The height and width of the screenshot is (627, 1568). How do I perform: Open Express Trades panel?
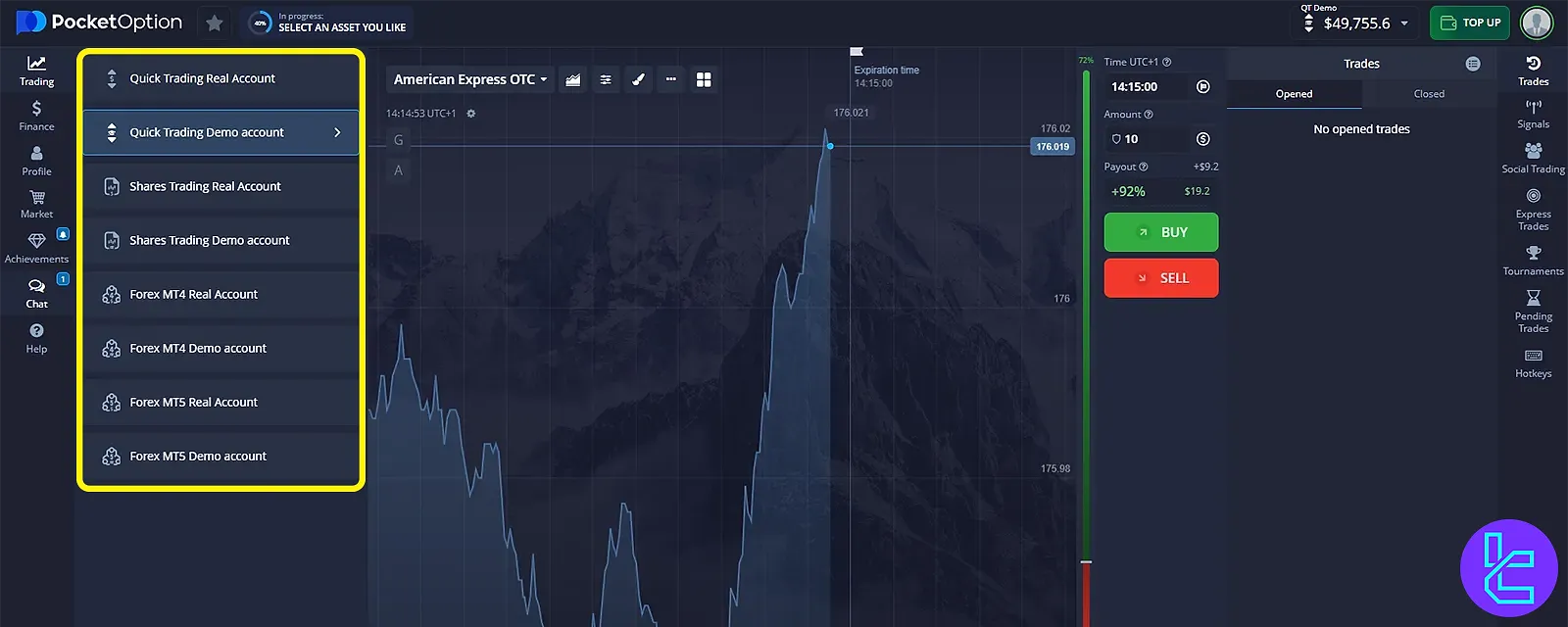(x=1534, y=210)
